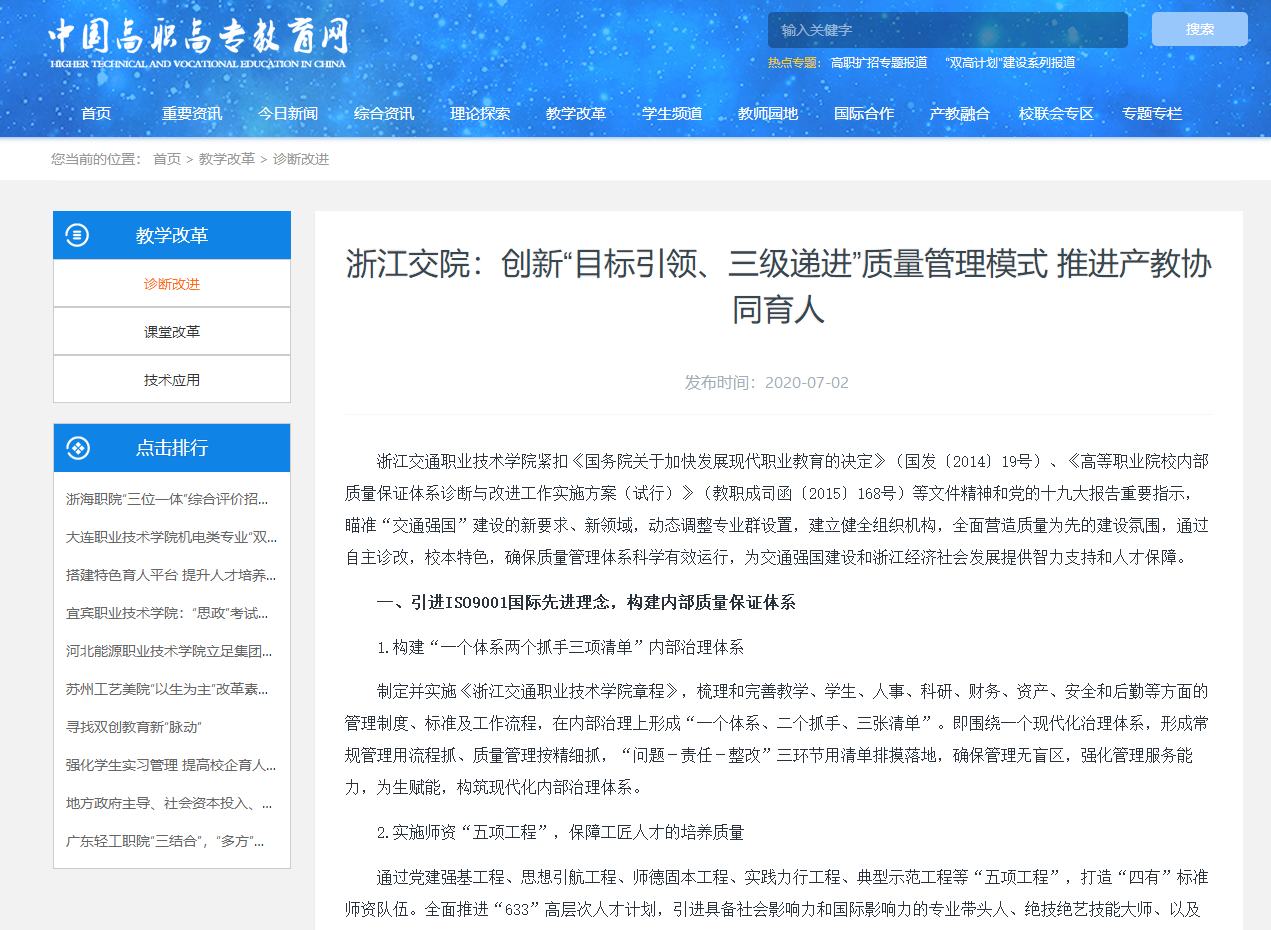Go to 今日新闻 in the navigation bar

pos(288,114)
